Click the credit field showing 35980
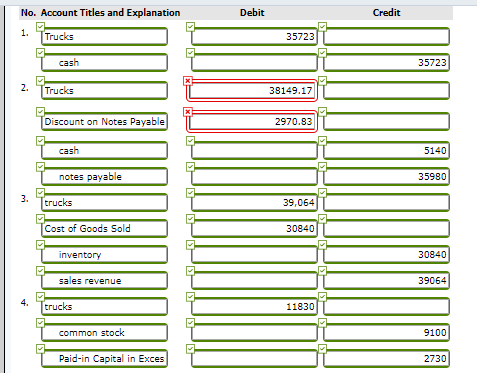The width and height of the screenshot is (477, 373). (x=386, y=176)
